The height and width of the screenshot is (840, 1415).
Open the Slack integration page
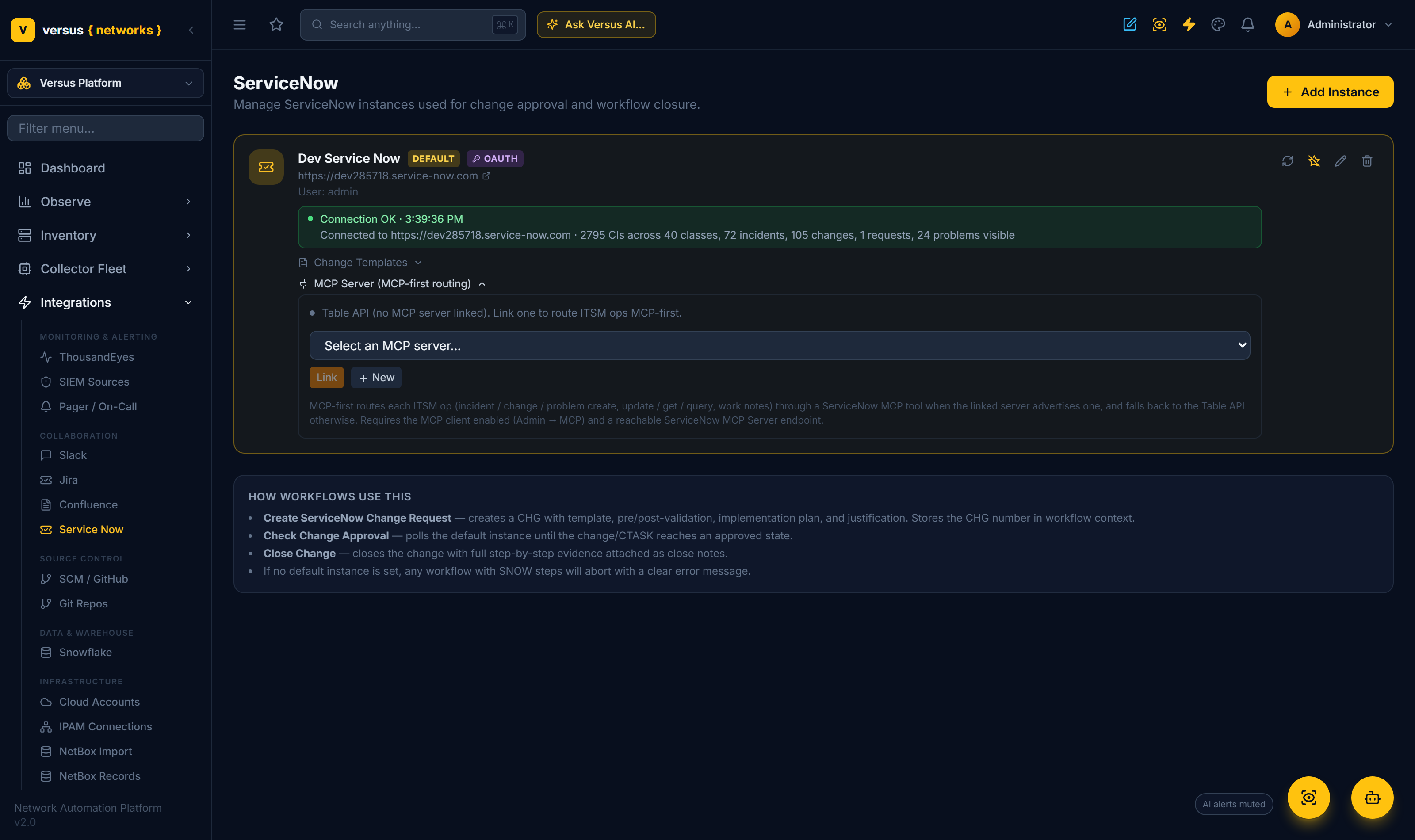[x=73, y=455]
